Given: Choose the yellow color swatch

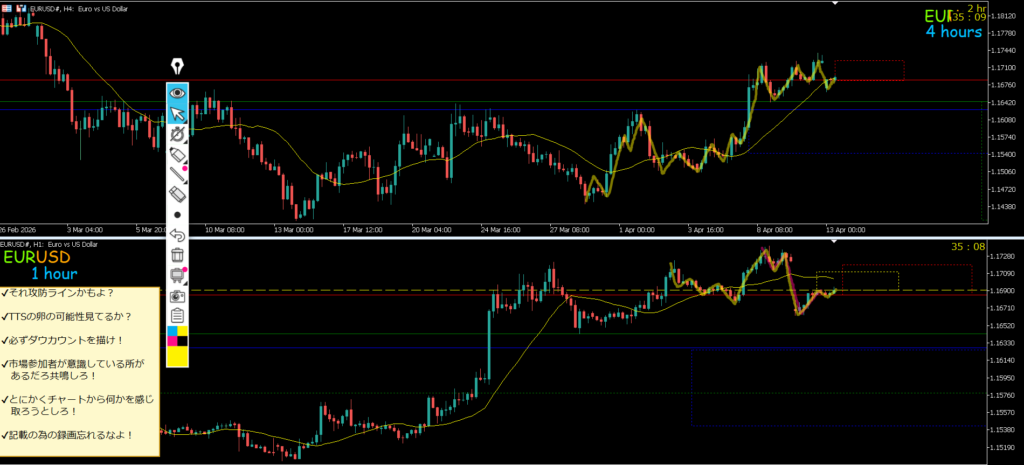Looking at the screenshot, I should click(177, 355).
